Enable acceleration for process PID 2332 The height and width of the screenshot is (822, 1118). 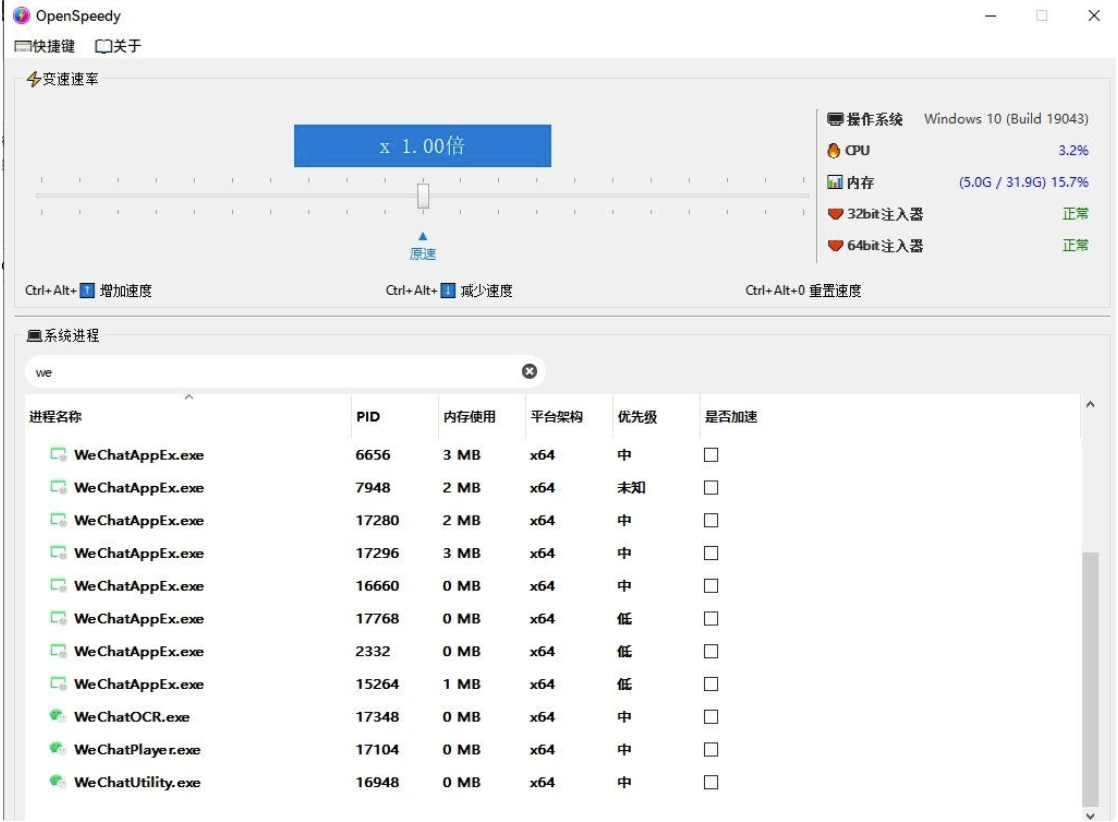[711, 652]
